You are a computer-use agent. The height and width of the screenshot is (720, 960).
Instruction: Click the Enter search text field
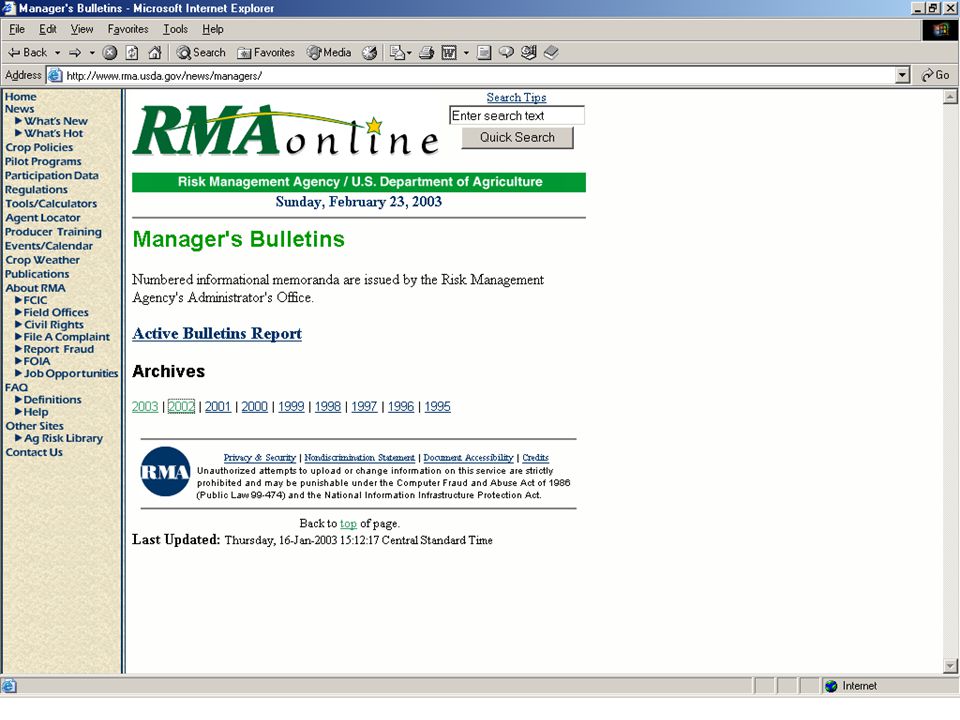pyautogui.click(x=517, y=116)
